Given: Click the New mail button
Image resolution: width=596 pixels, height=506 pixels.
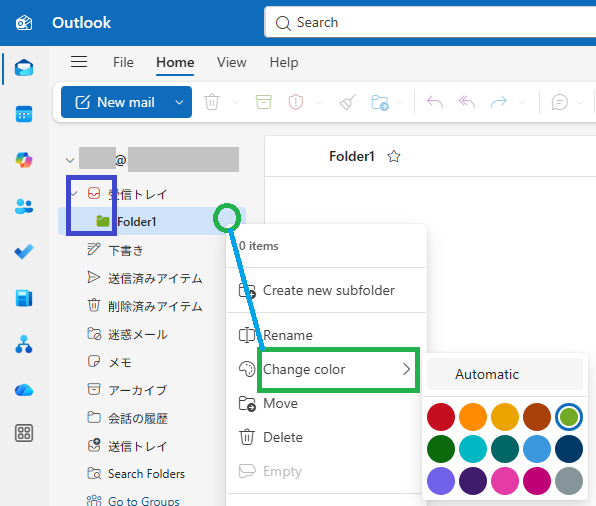Looking at the screenshot, I should point(115,102).
